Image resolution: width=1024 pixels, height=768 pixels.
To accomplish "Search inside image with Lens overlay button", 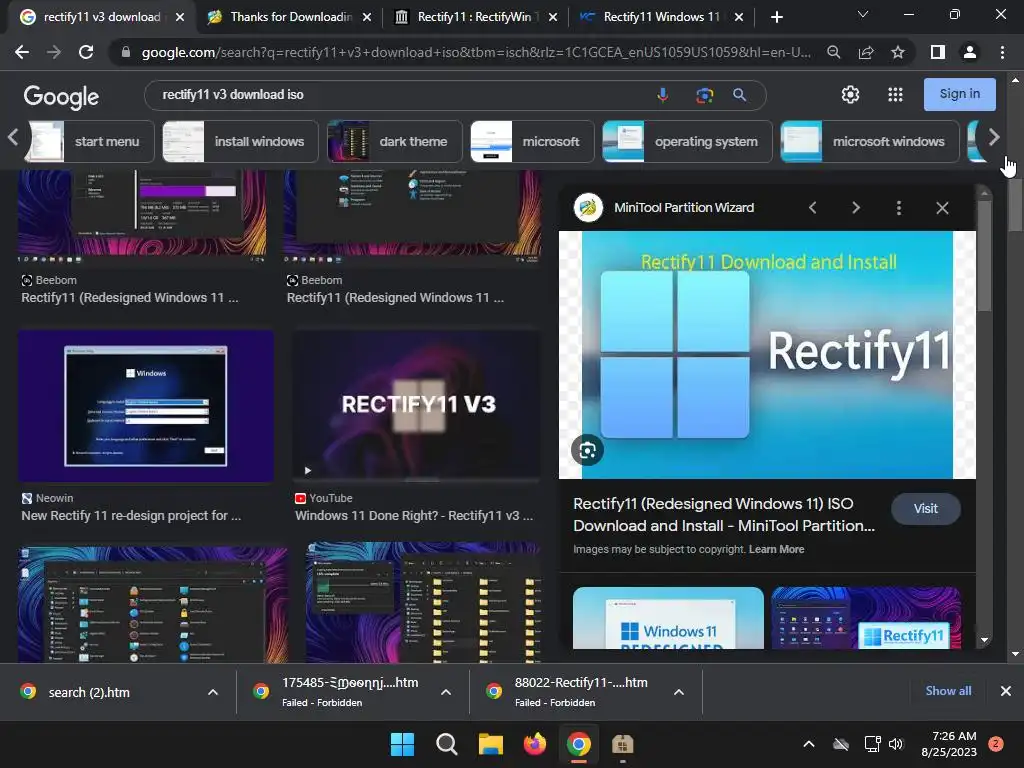I will tap(587, 451).
